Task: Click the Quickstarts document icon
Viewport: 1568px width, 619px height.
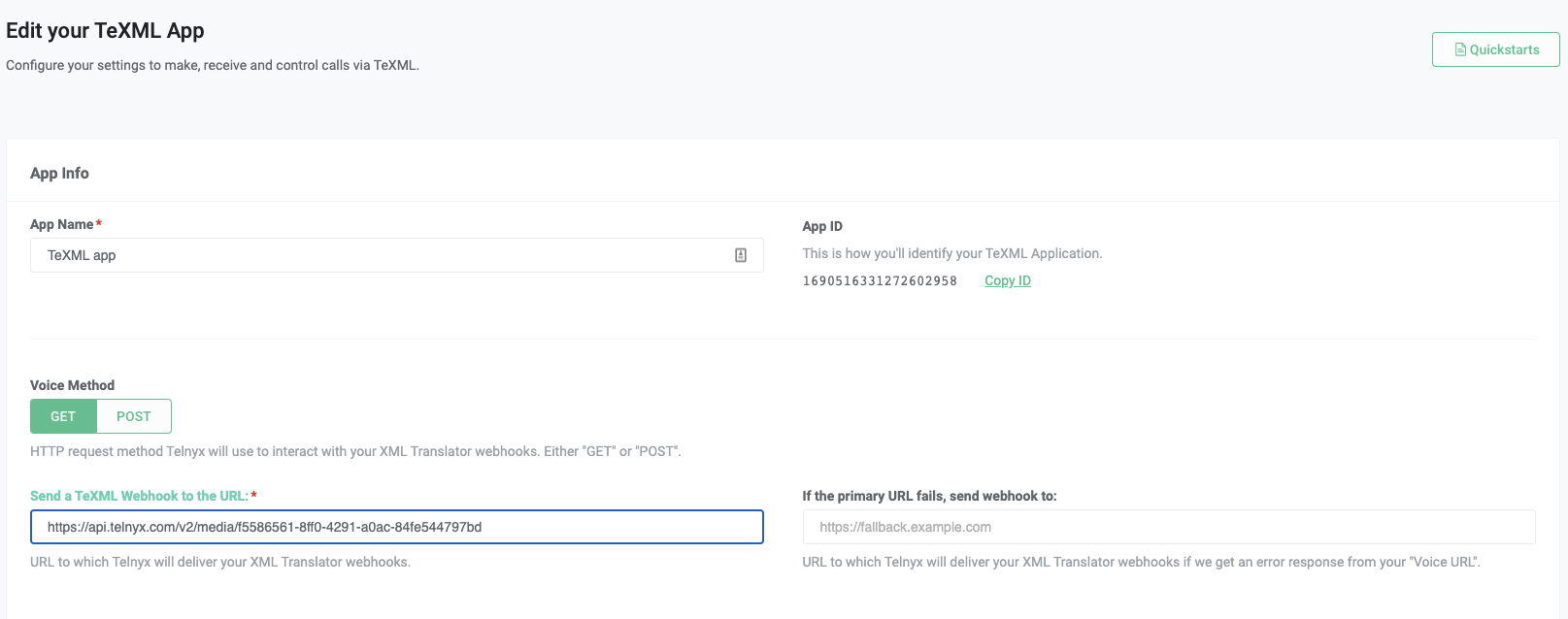Action: (x=1460, y=49)
